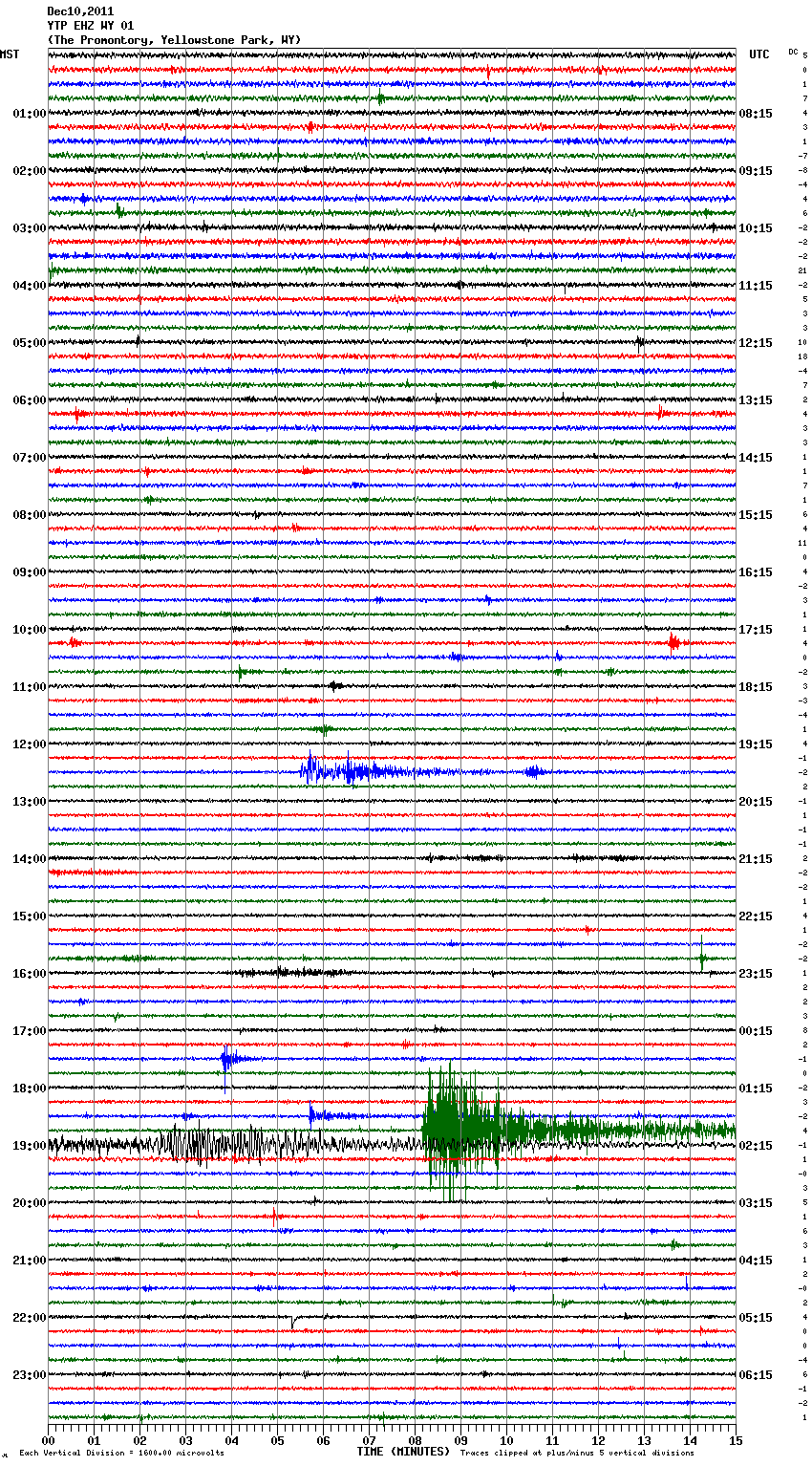
Task: Select the 16:00 MST time label
Action: coord(30,974)
